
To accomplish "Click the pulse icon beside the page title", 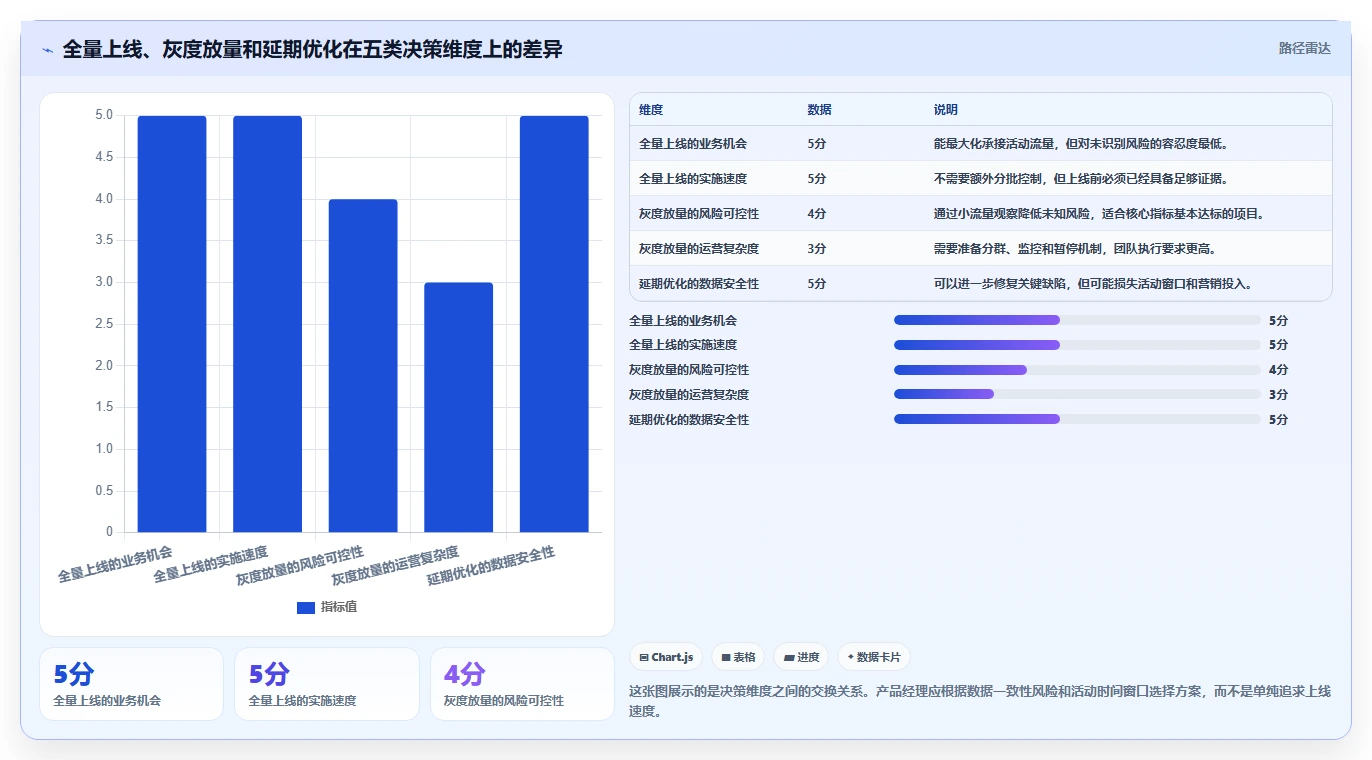I will coord(47,50).
